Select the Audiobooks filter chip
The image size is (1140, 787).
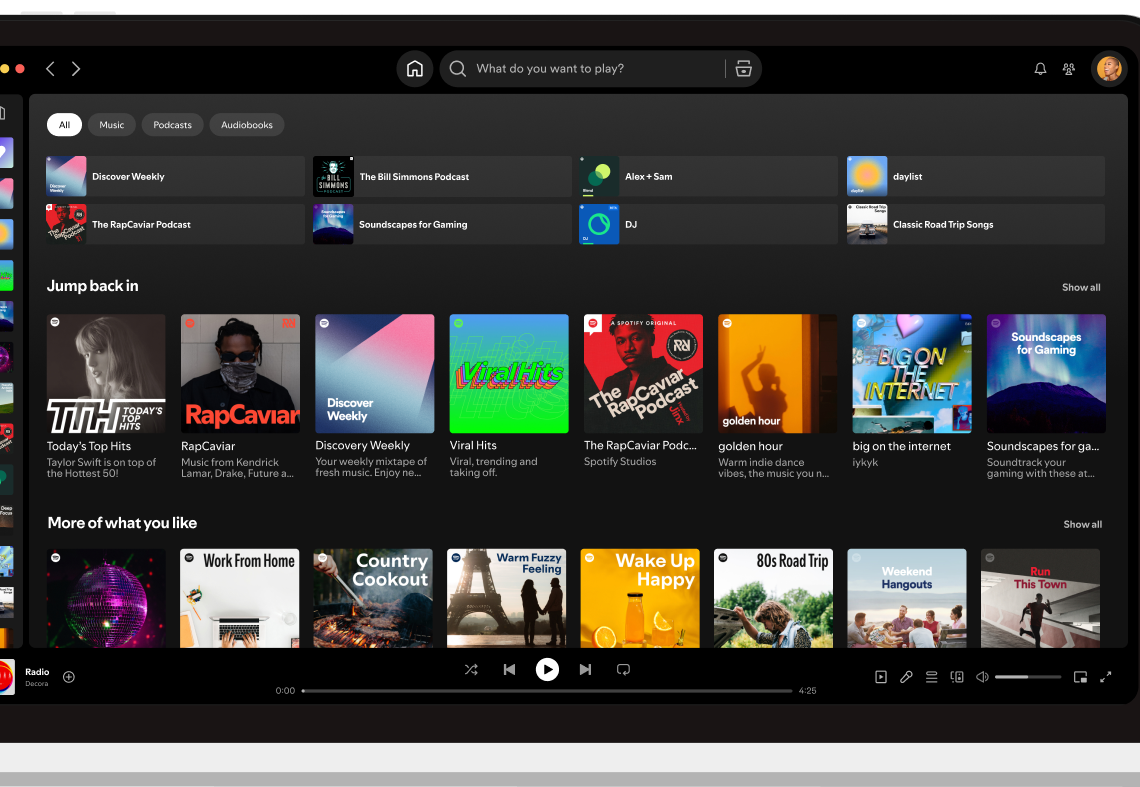click(x=246, y=124)
